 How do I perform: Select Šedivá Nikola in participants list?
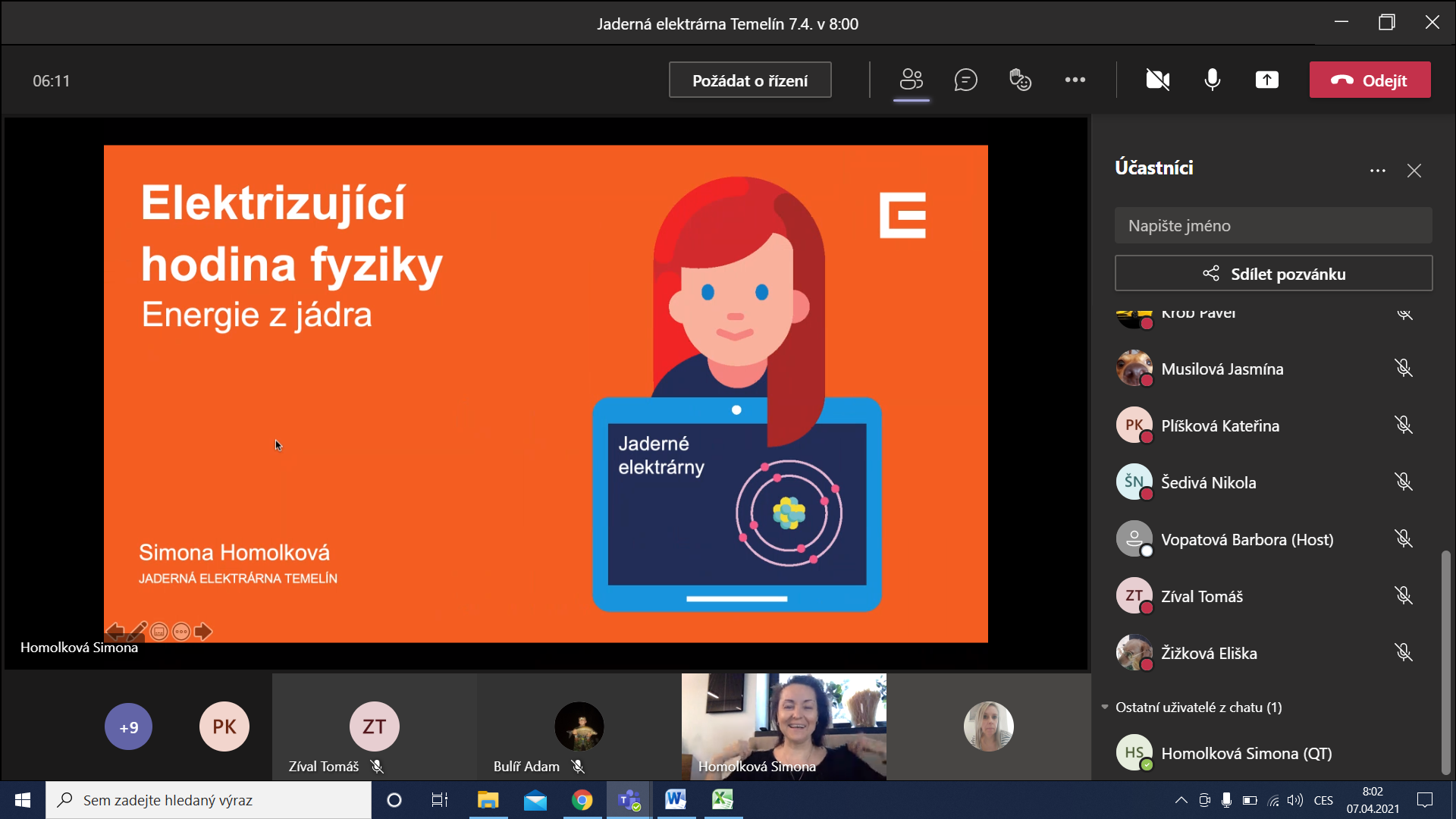click(x=1208, y=482)
